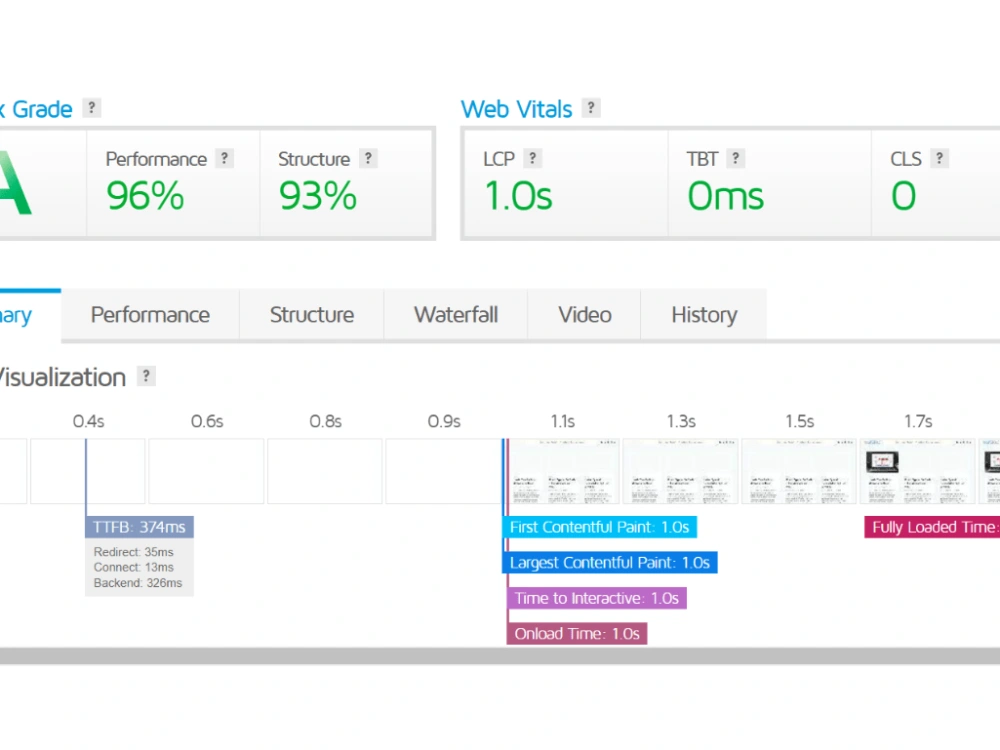Viewport: 1000px width, 750px height.
Task: Click the green A grade letter
Action: (x=15, y=184)
